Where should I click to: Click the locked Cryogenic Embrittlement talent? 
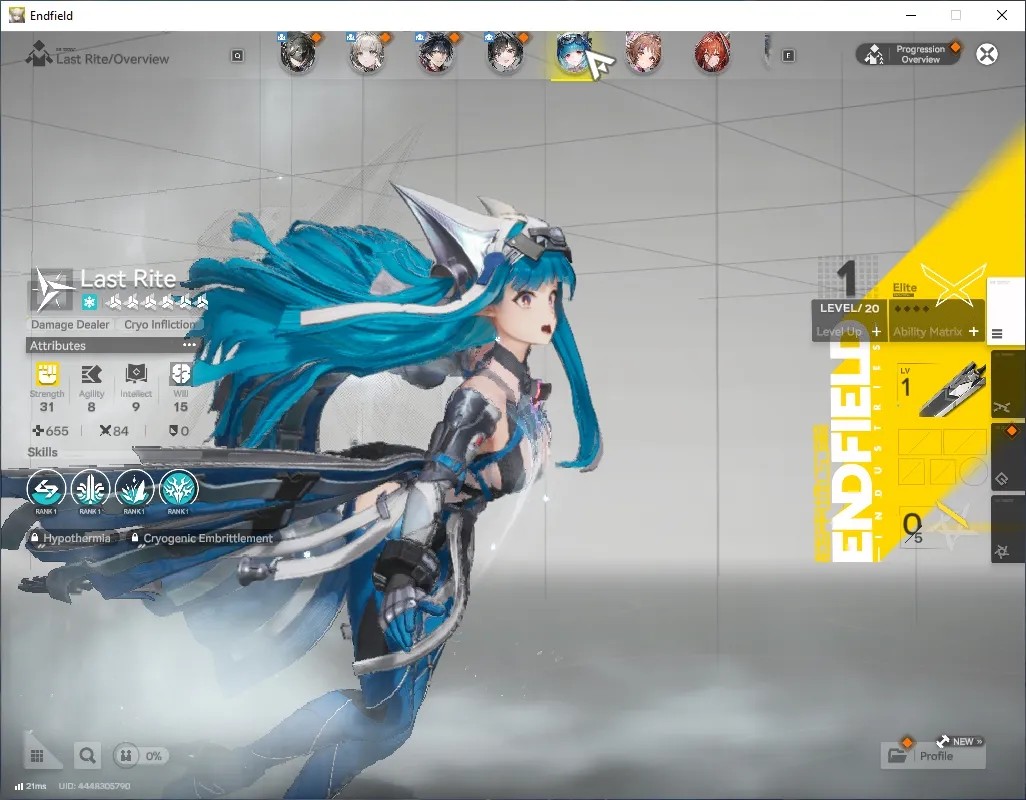[202, 538]
